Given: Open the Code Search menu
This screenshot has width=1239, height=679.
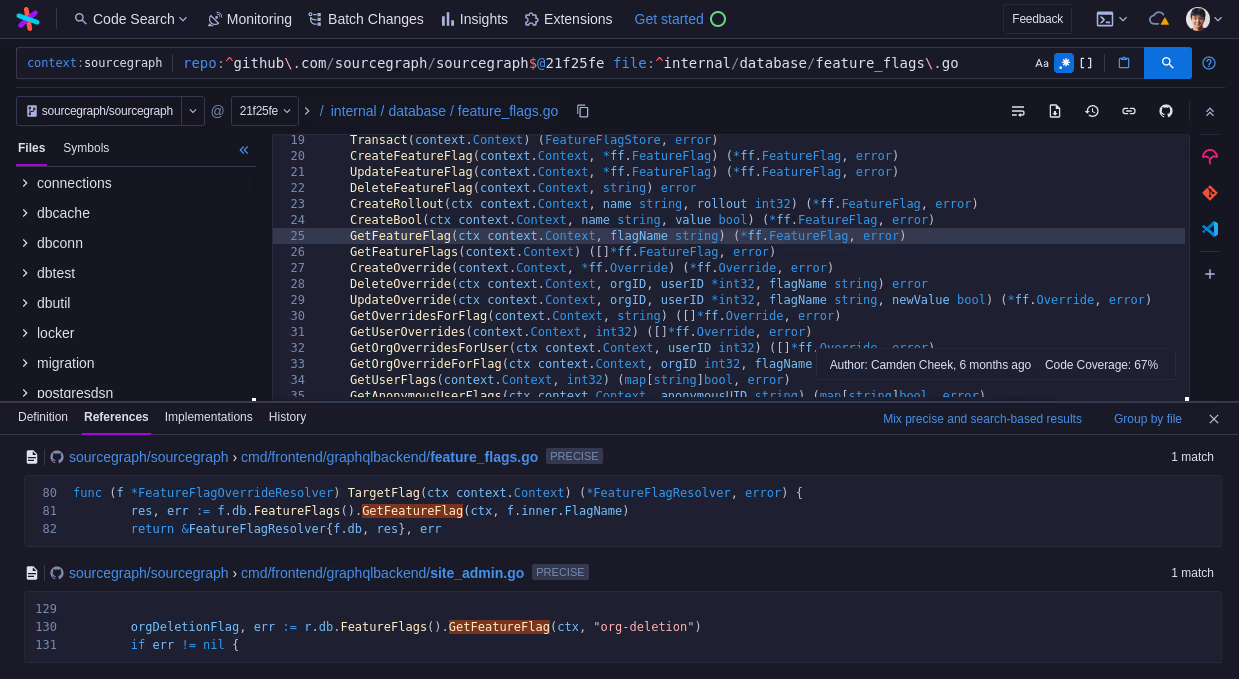Looking at the screenshot, I should (x=131, y=19).
